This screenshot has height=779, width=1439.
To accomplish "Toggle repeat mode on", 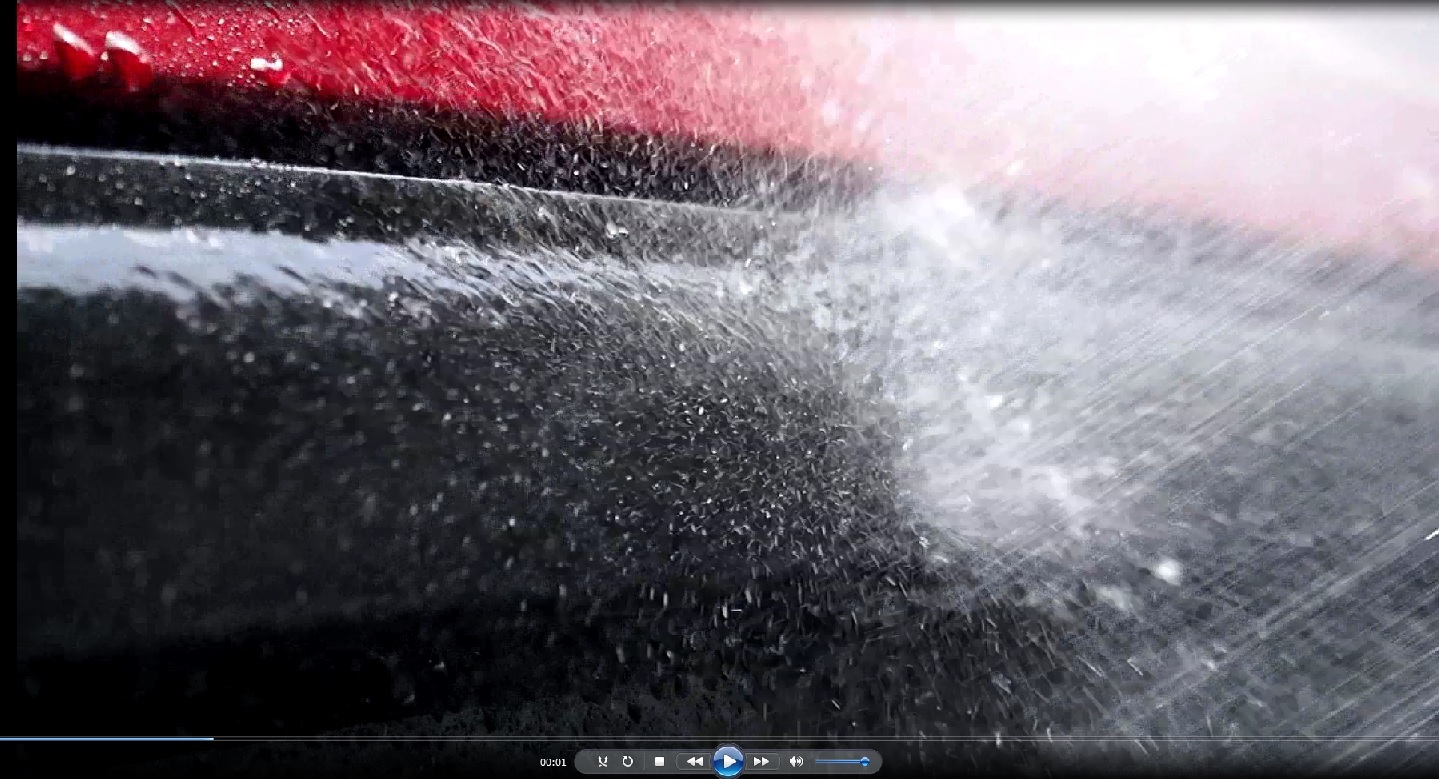I will [x=628, y=762].
